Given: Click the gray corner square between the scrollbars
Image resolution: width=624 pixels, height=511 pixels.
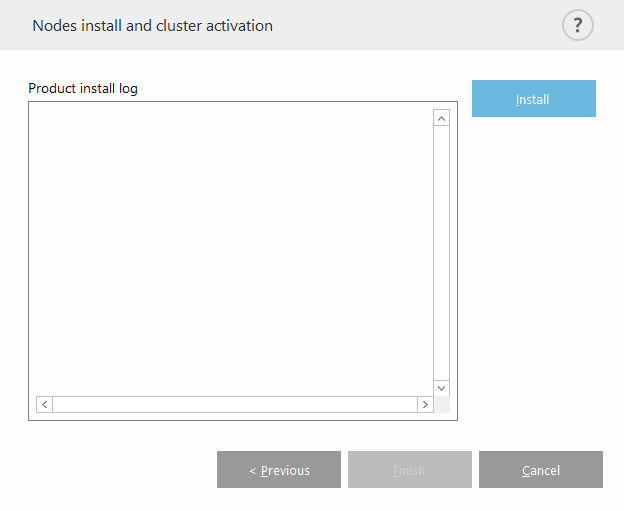Looking at the screenshot, I should [441, 404].
